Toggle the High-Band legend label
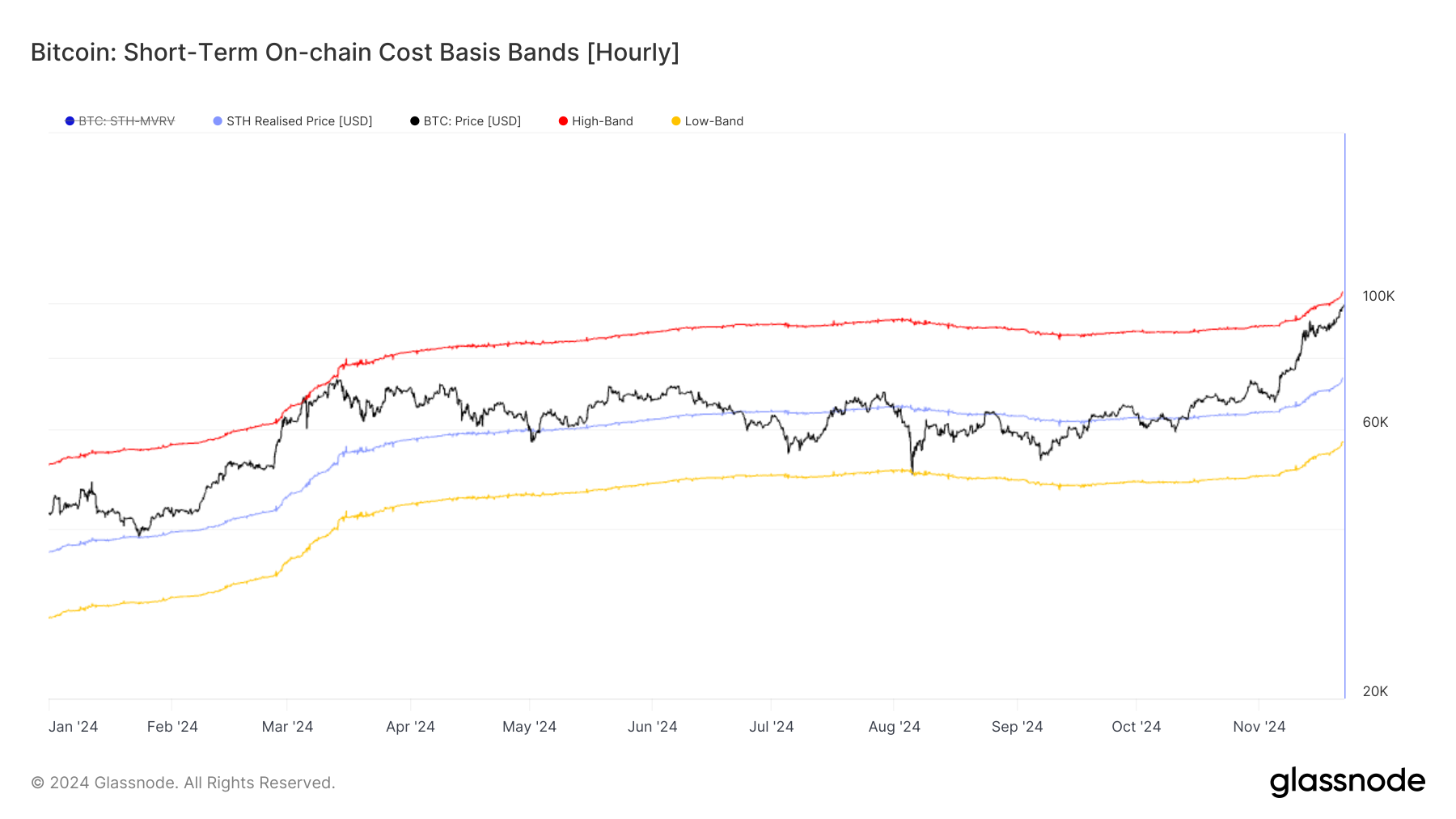The width and height of the screenshot is (1456, 819). click(x=603, y=121)
